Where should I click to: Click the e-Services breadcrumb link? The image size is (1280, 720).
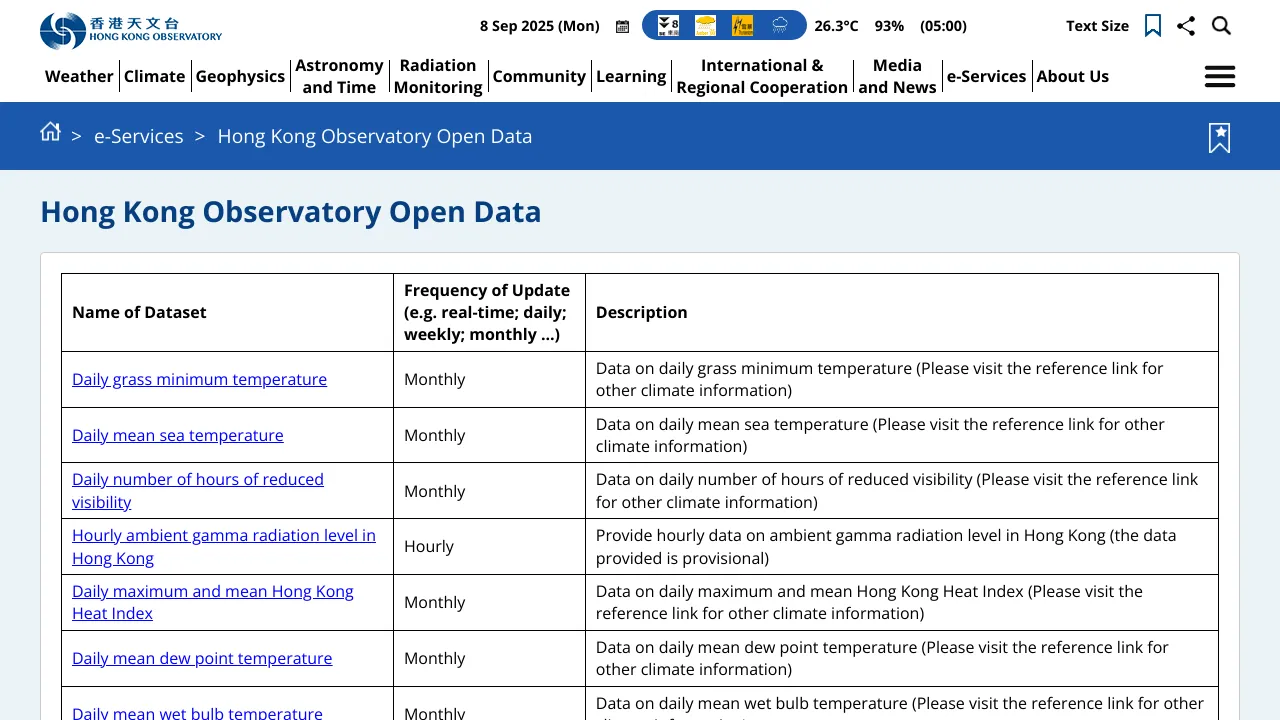tap(139, 136)
